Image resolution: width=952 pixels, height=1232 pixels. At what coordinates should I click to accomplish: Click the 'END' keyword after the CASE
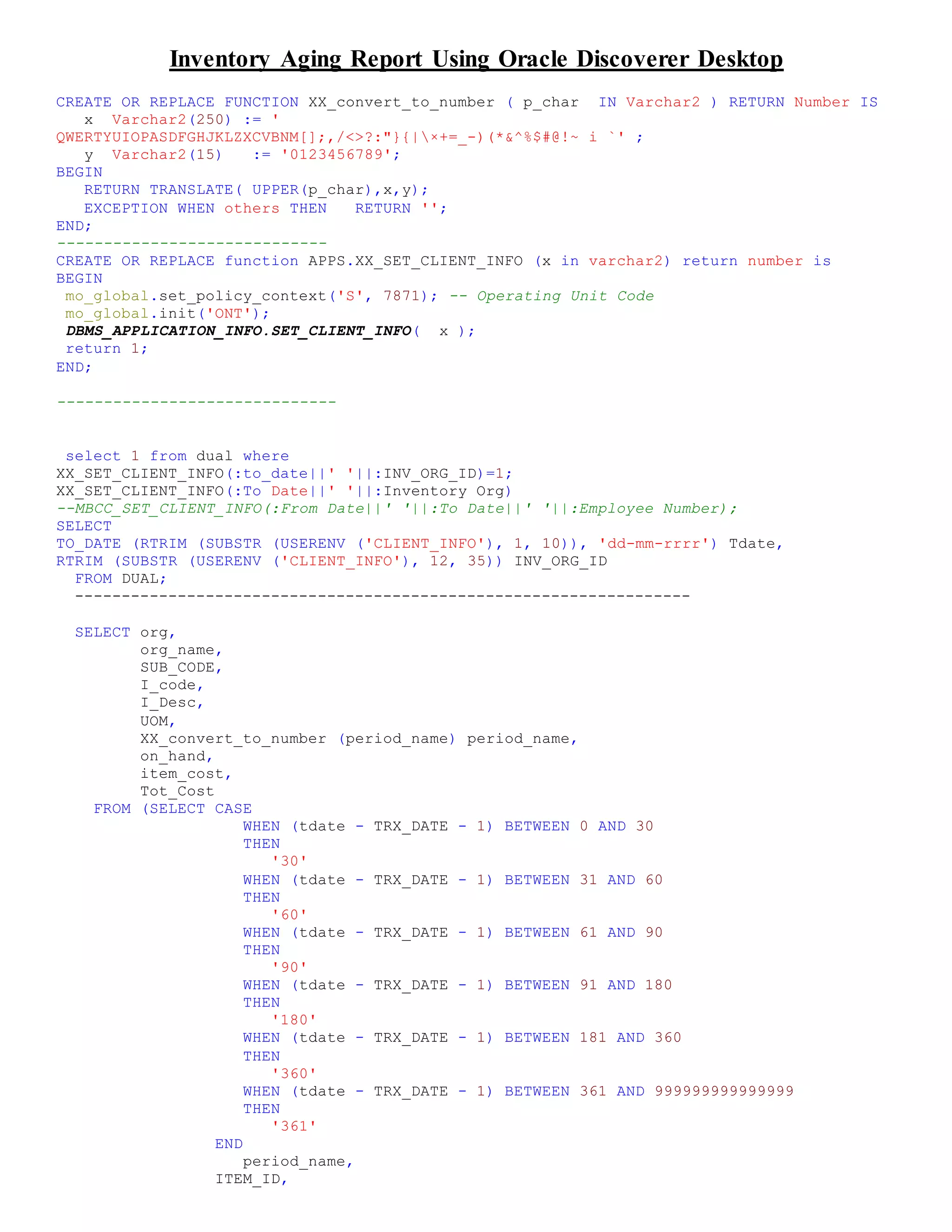pos(229,1144)
